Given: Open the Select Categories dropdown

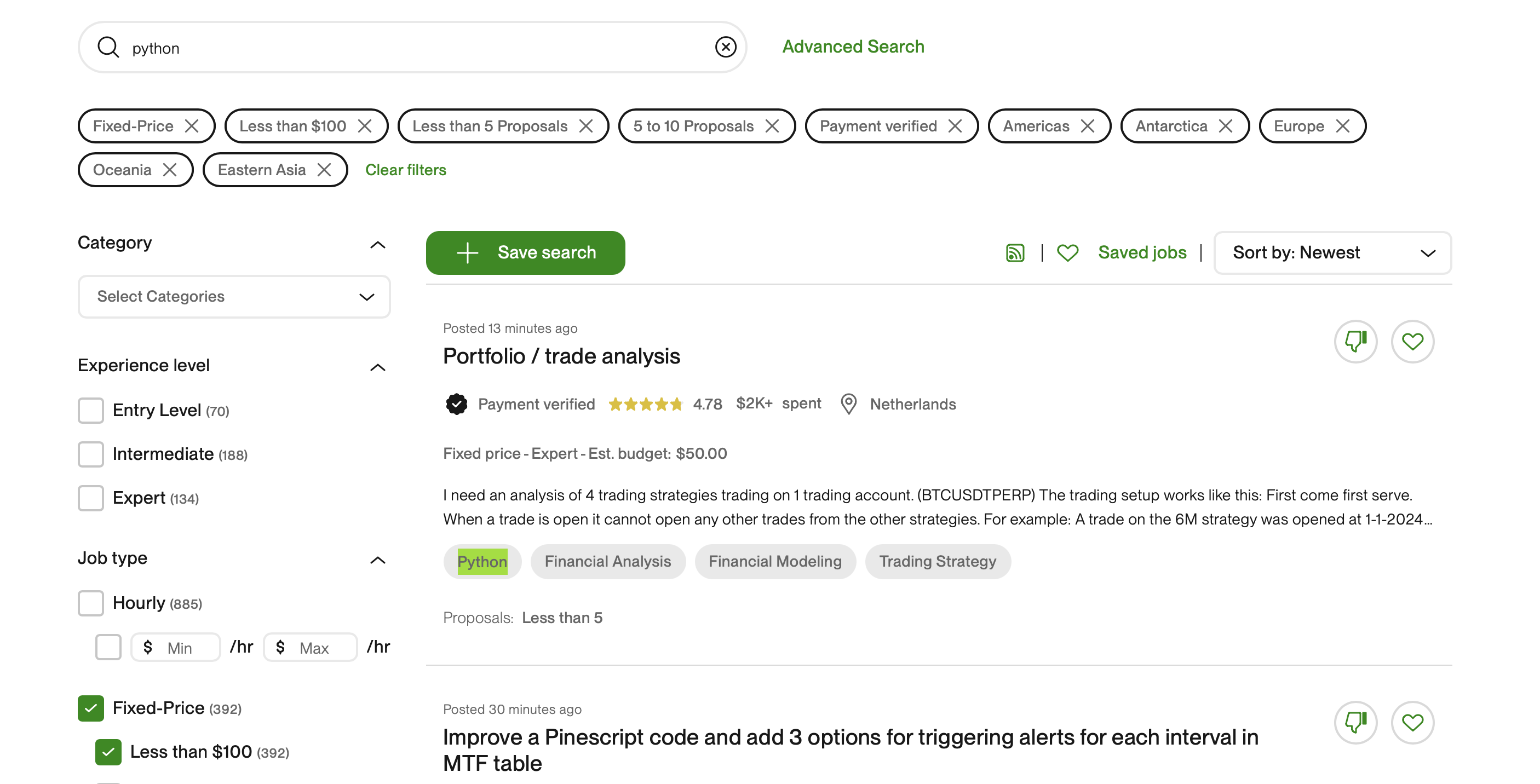Looking at the screenshot, I should pos(234,296).
